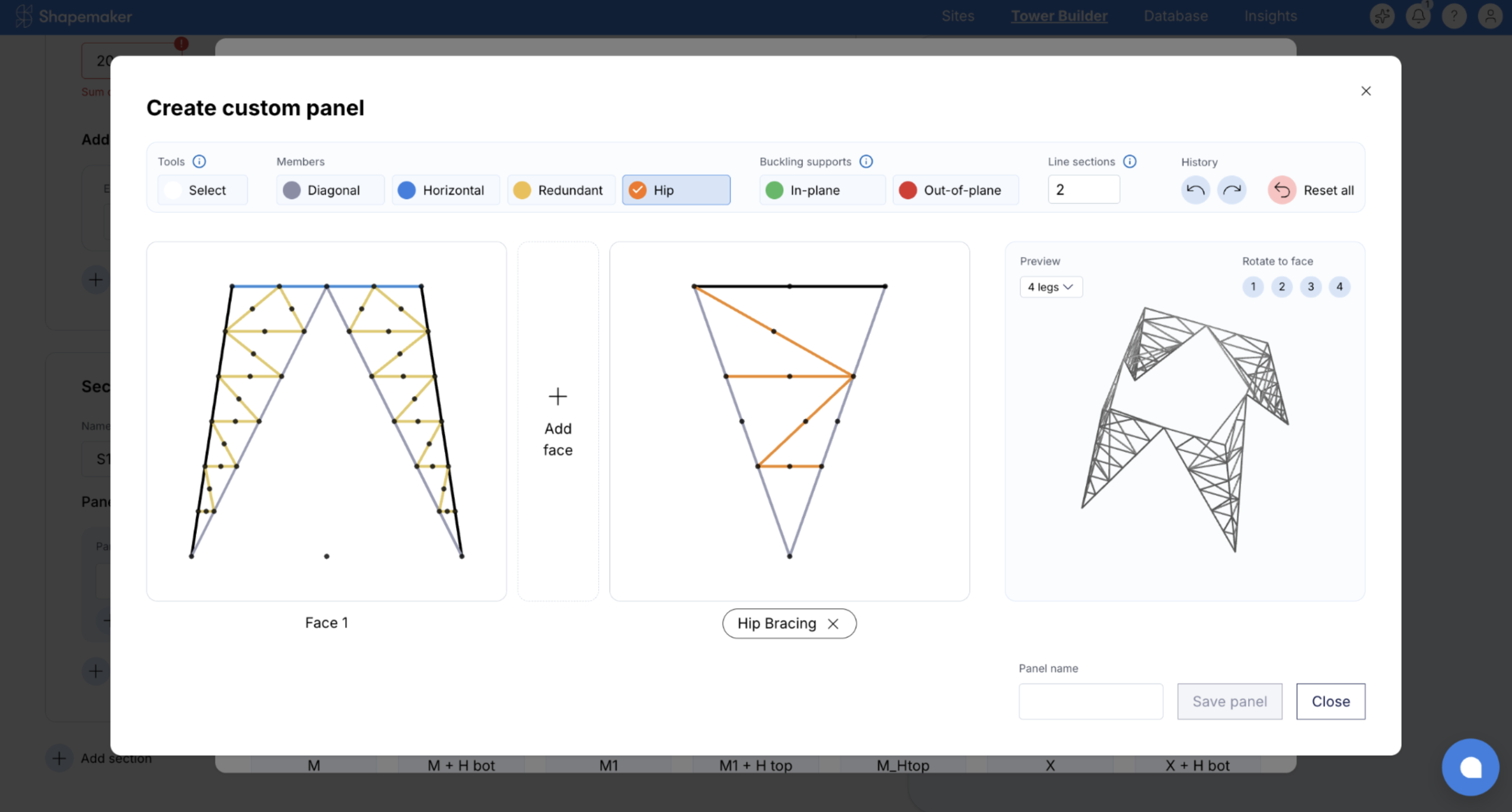Open the Sites tab

[958, 16]
